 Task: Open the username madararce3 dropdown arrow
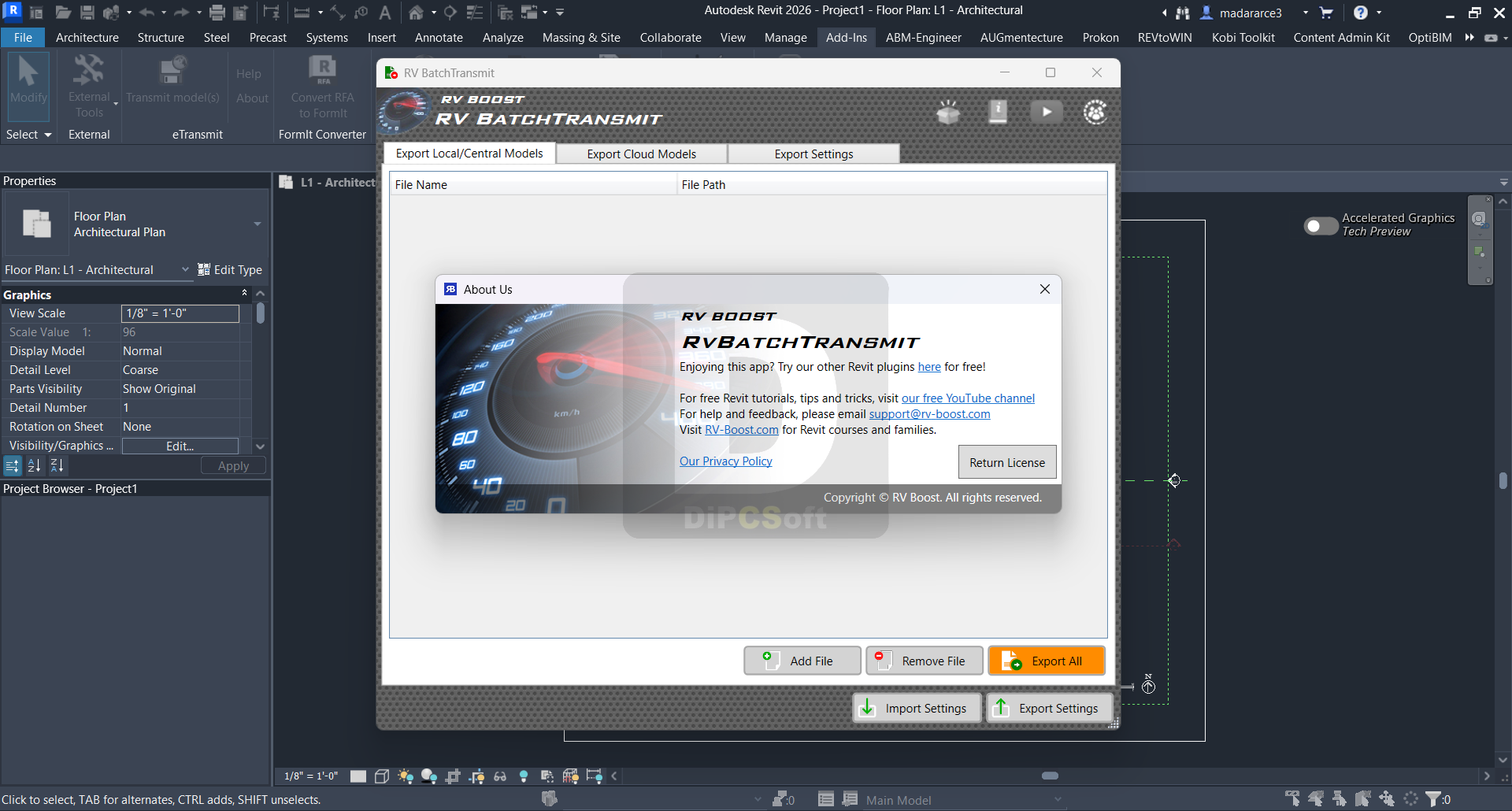coord(1305,13)
